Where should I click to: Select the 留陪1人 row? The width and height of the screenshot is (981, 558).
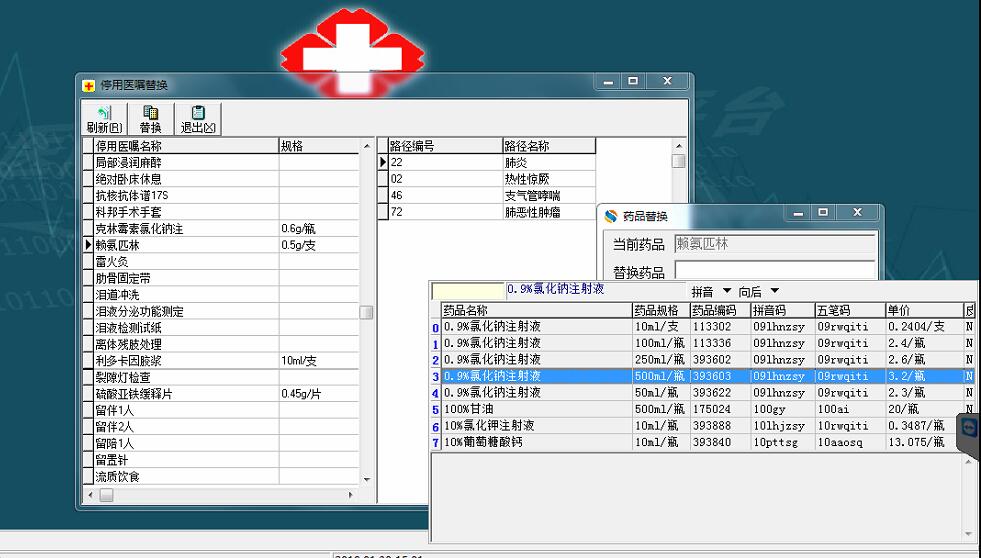click(x=221, y=444)
